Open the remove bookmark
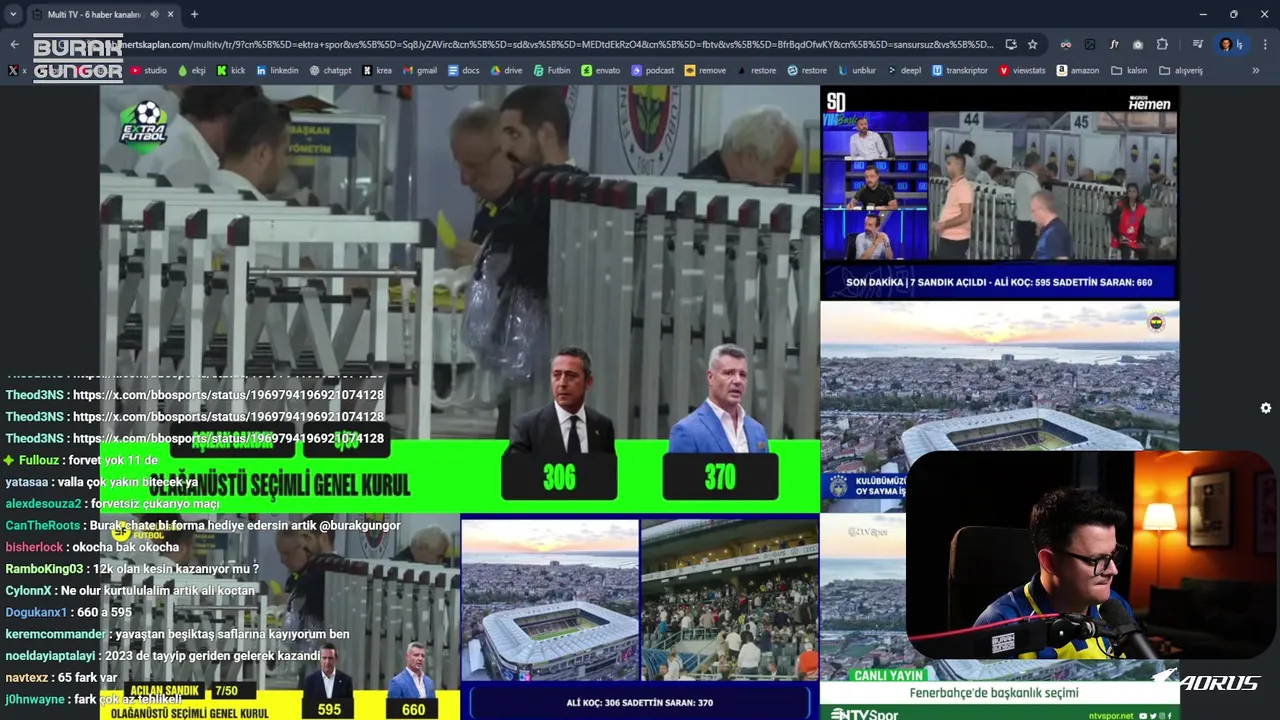 point(705,71)
